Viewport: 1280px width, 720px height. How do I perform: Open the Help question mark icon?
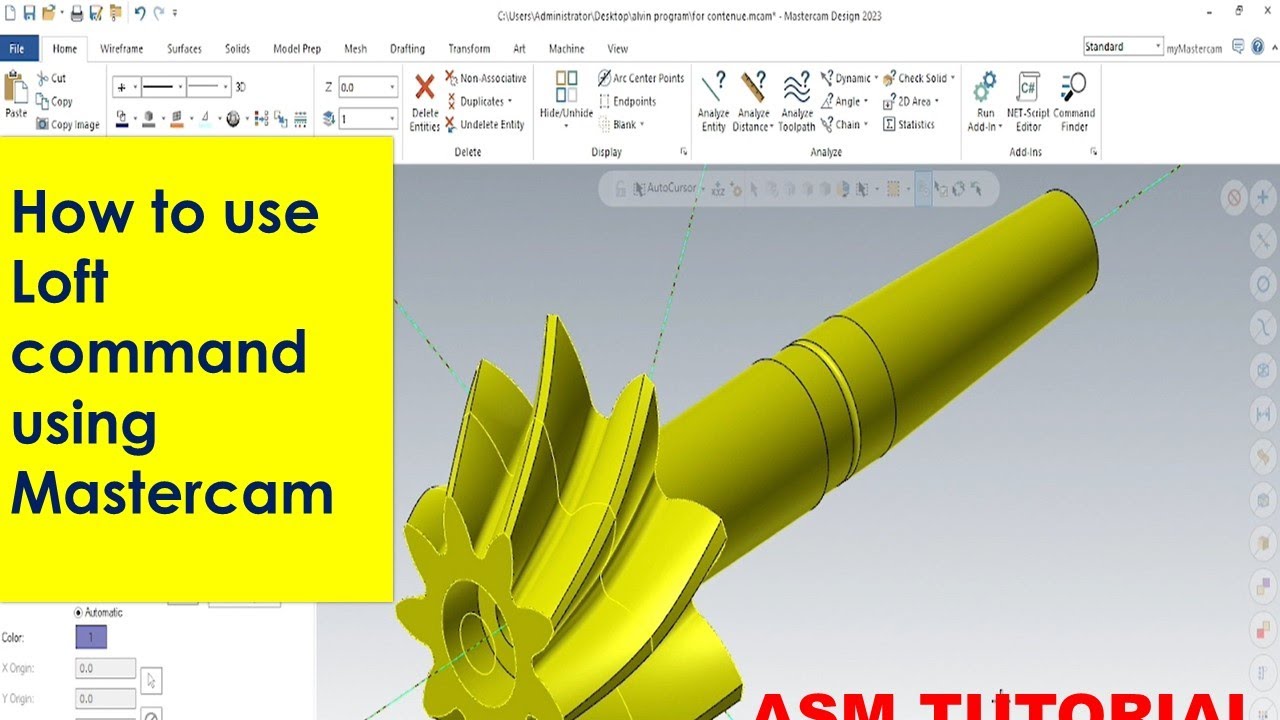point(1257,47)
